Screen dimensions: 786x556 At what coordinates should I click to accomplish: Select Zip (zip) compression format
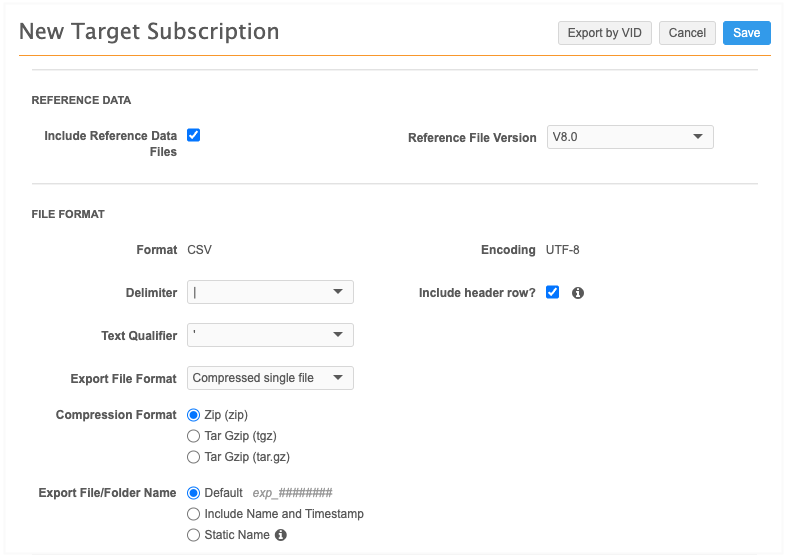194,414
